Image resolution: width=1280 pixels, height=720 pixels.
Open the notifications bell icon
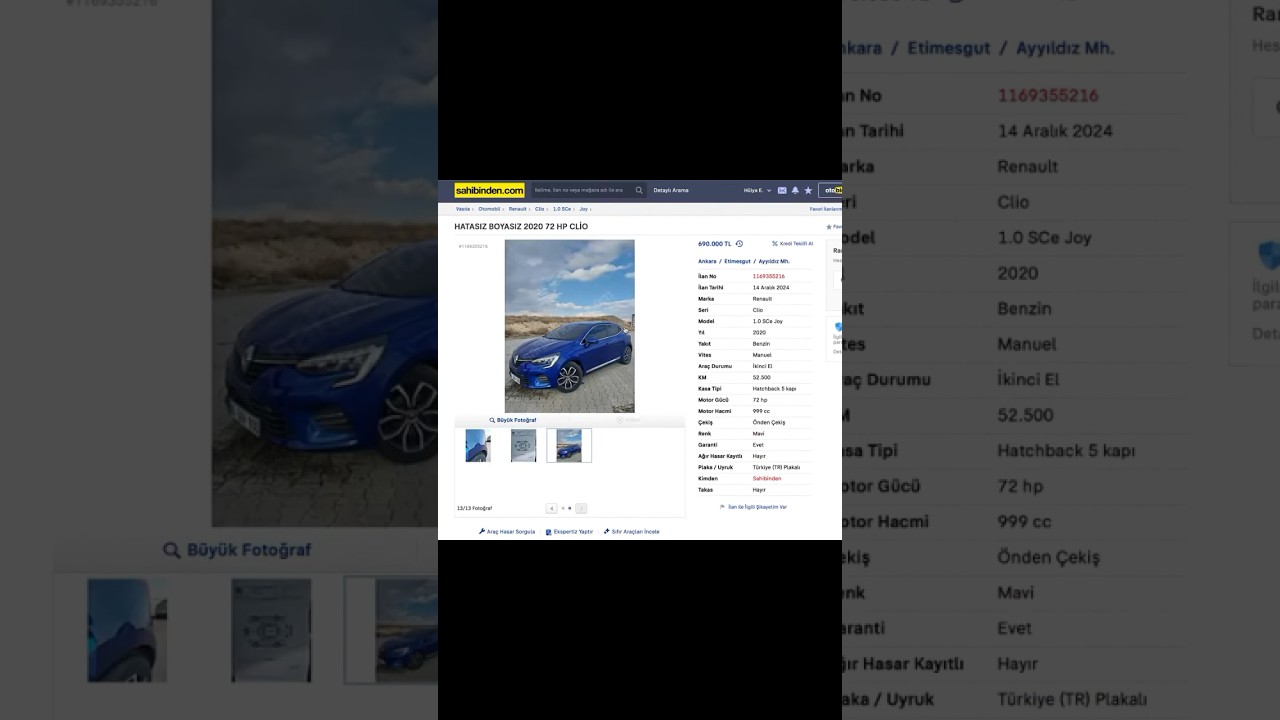795,190
